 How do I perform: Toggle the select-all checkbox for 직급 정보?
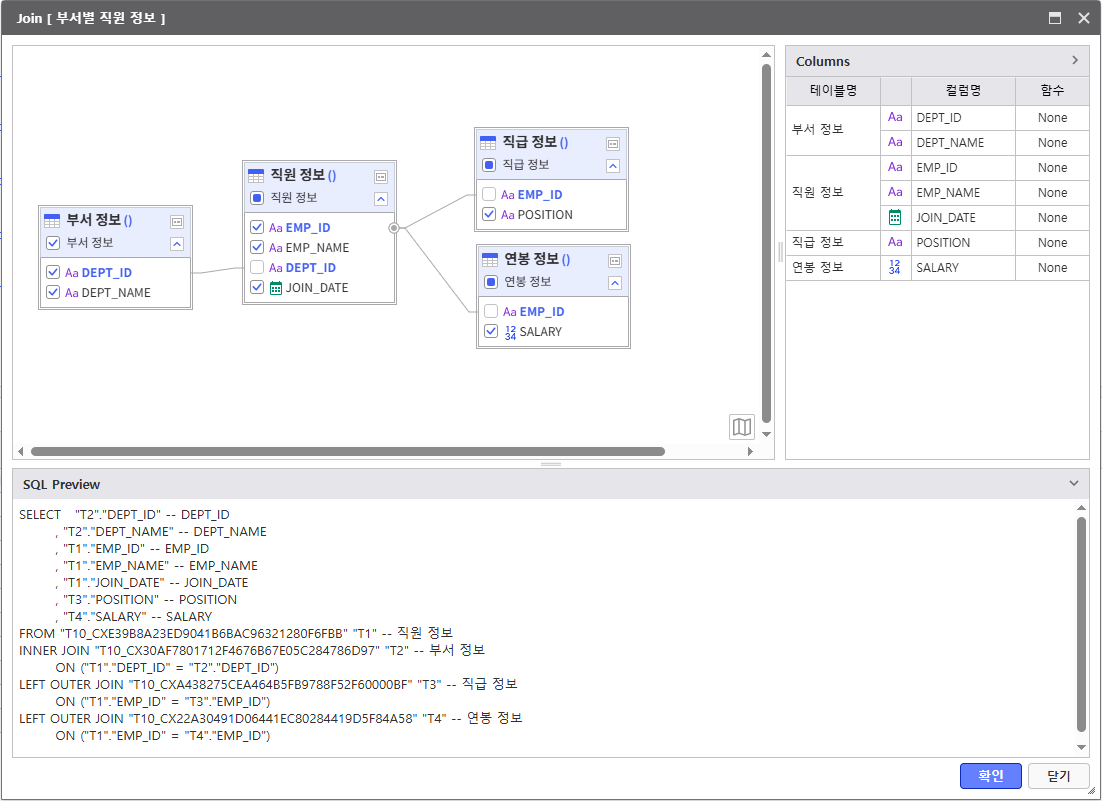489,165
